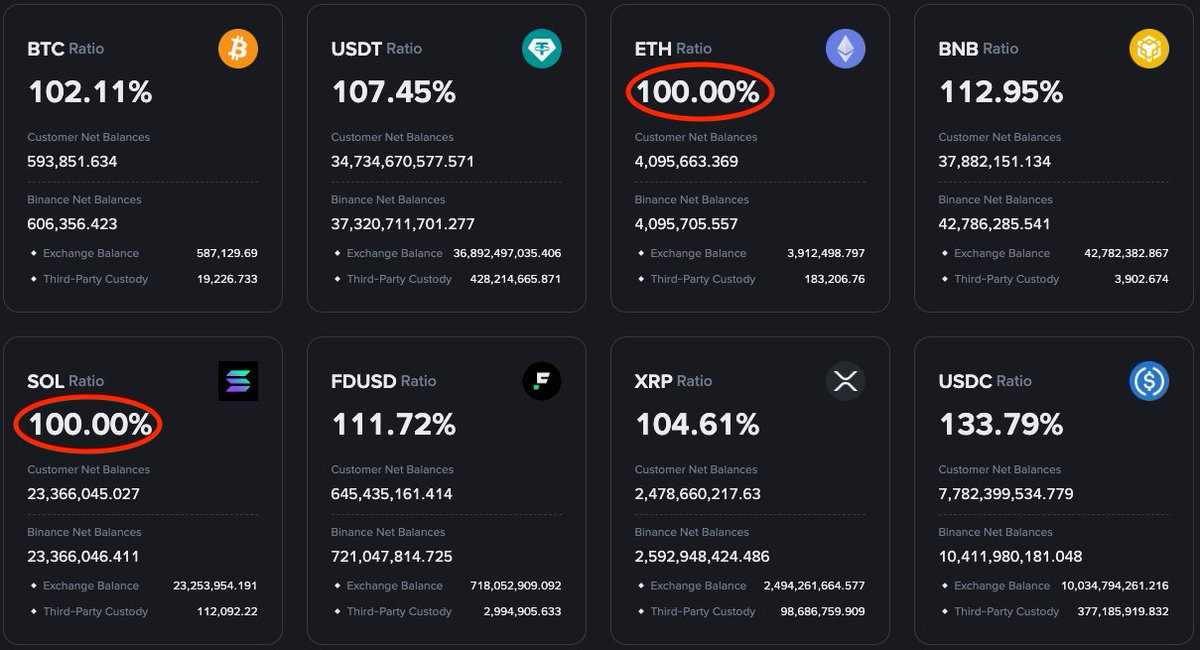Click the Bitcoin logo icon
The image size is (1200, 650).
click(238, 49)
